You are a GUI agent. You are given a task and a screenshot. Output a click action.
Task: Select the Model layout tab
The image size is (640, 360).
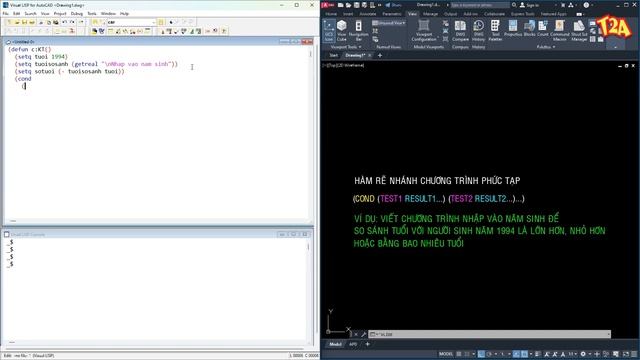(336, 344)
